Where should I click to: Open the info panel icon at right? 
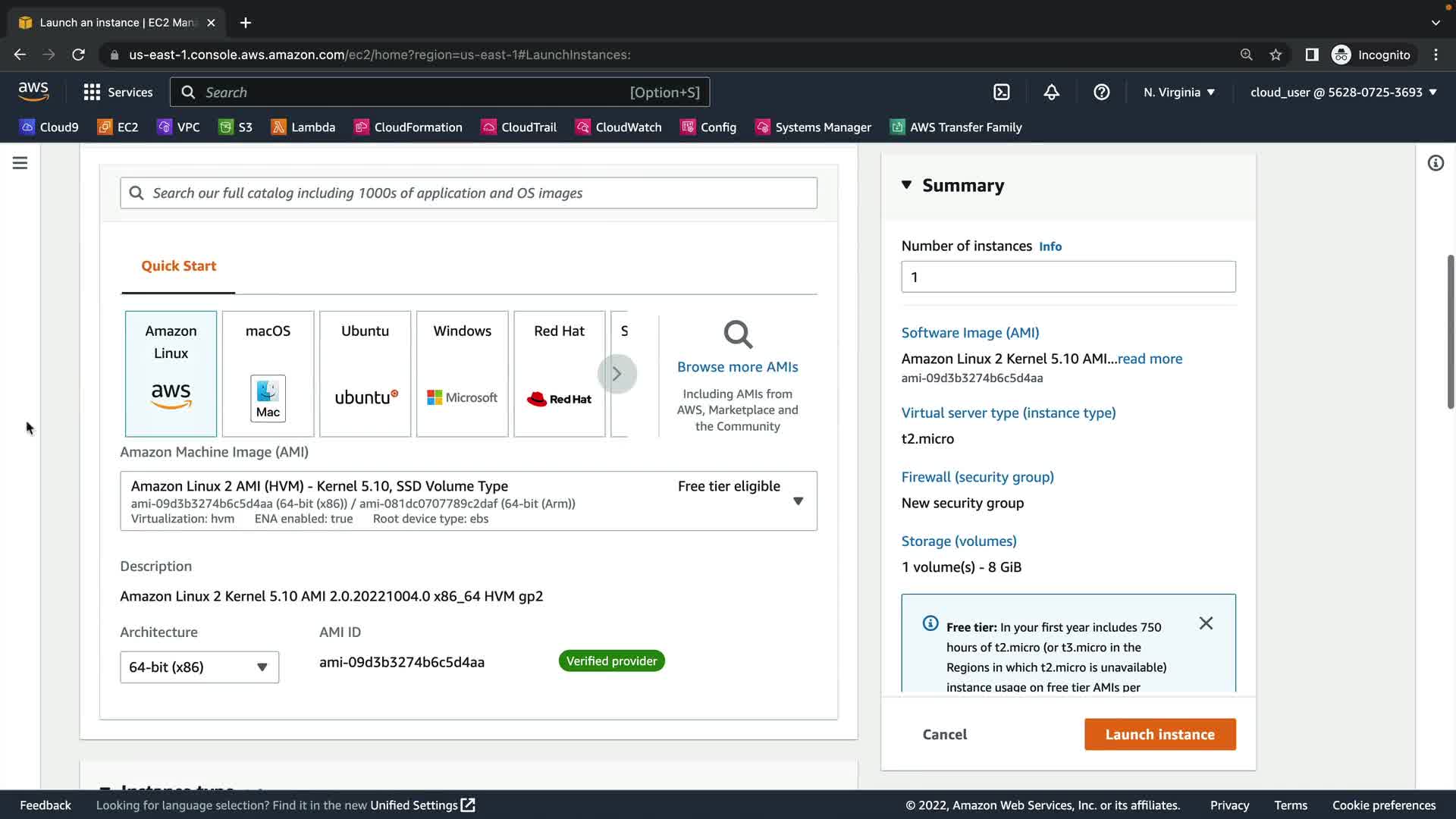pos(1436,163)
